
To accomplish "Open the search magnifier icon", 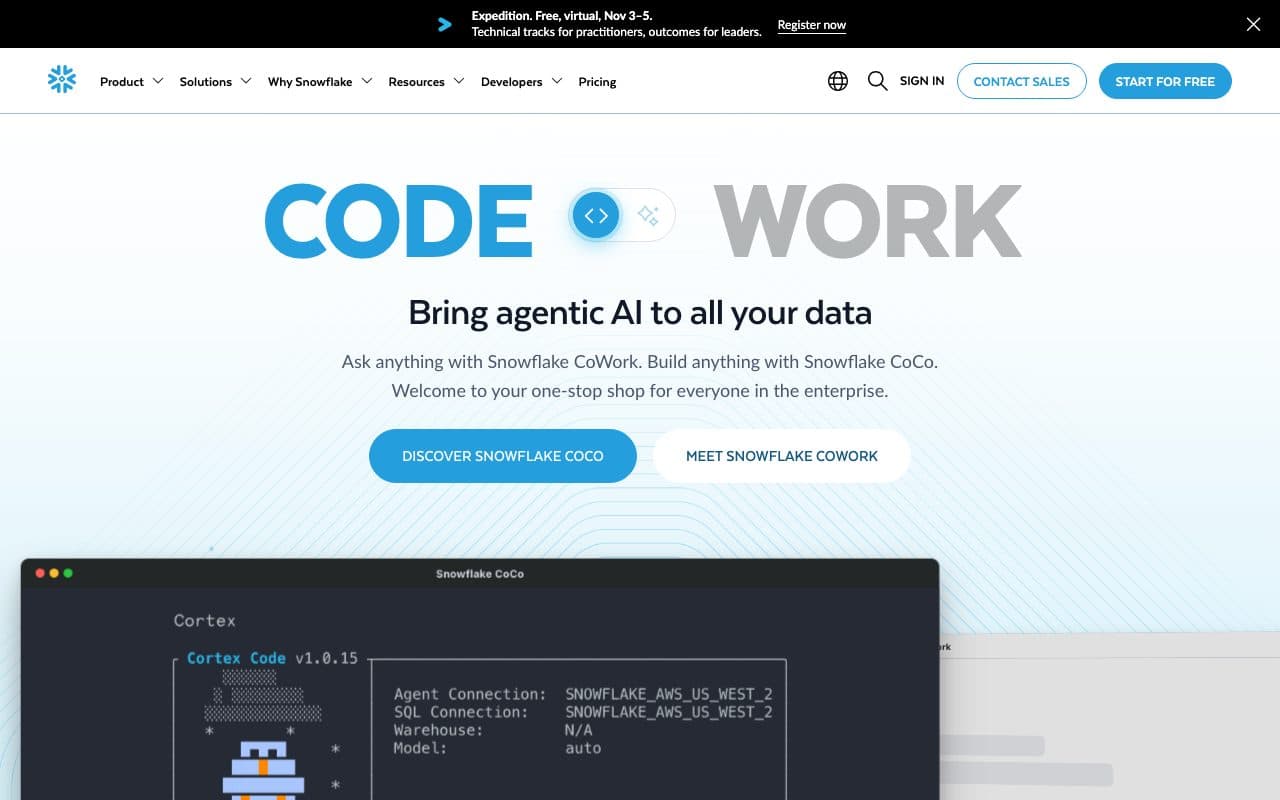I will coord(877,81).
